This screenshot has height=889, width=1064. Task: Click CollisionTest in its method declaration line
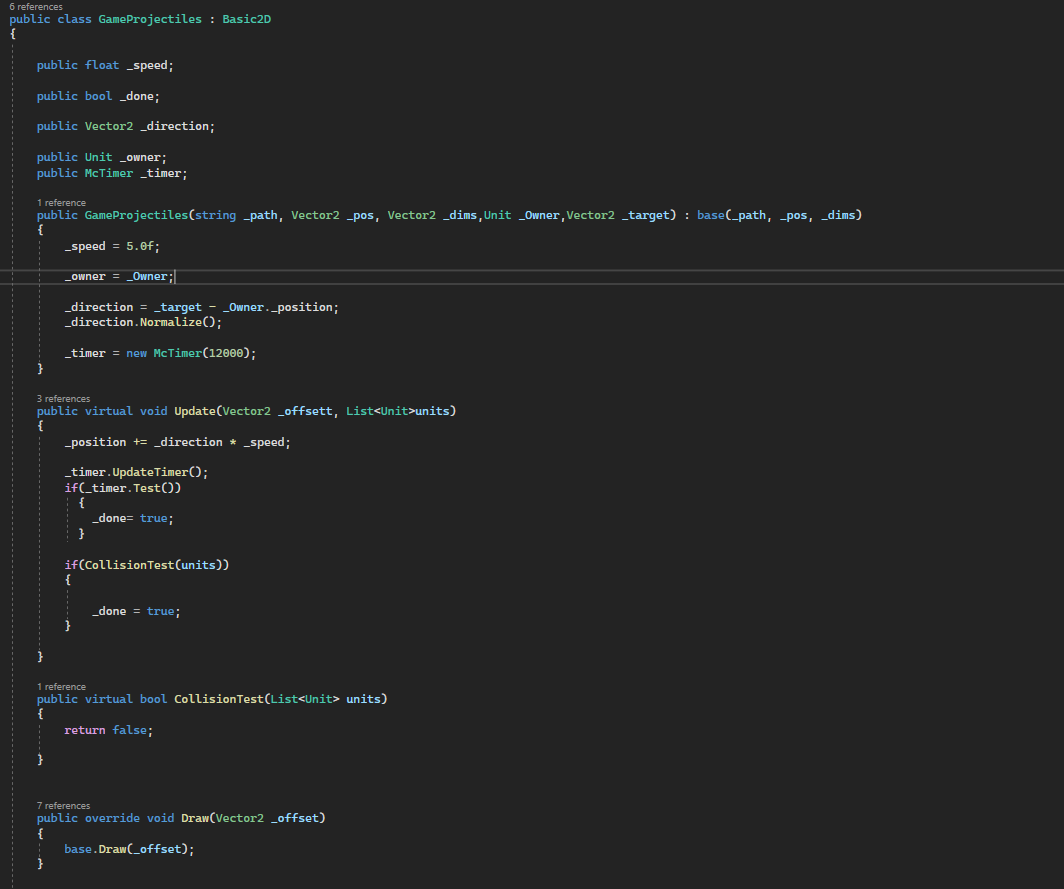coord(218,699)
